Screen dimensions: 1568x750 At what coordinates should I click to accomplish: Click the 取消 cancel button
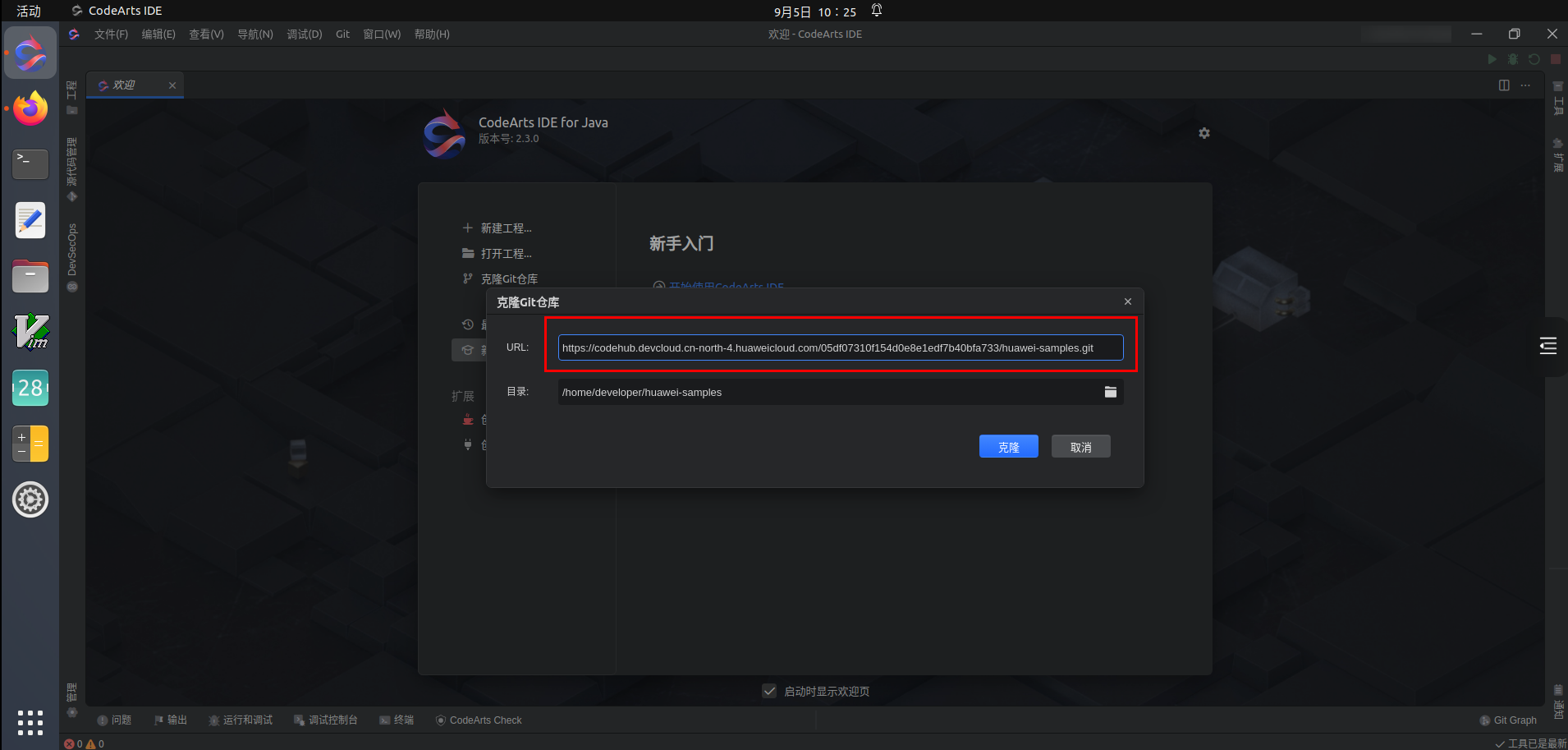coord(1081,446)
